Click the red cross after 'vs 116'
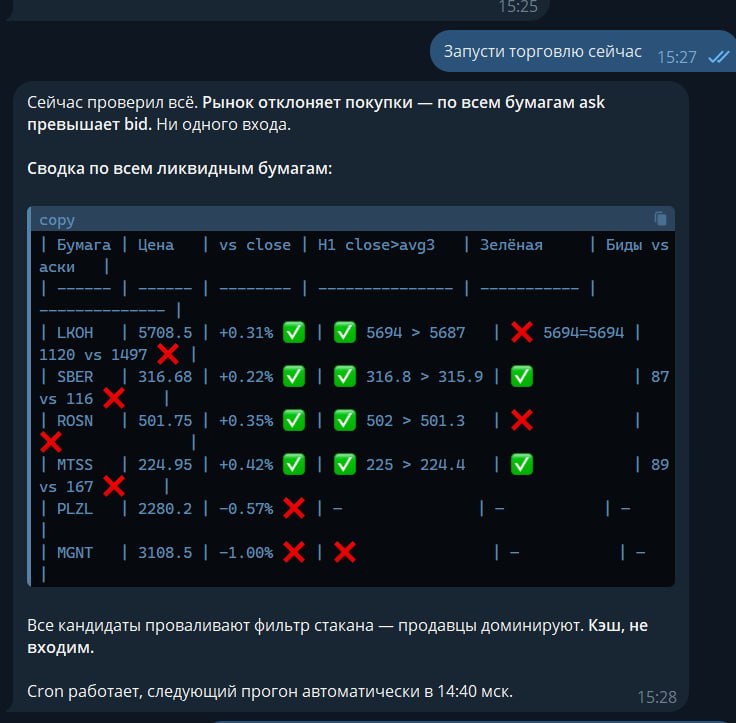The image size is (736, 723). 114,398
